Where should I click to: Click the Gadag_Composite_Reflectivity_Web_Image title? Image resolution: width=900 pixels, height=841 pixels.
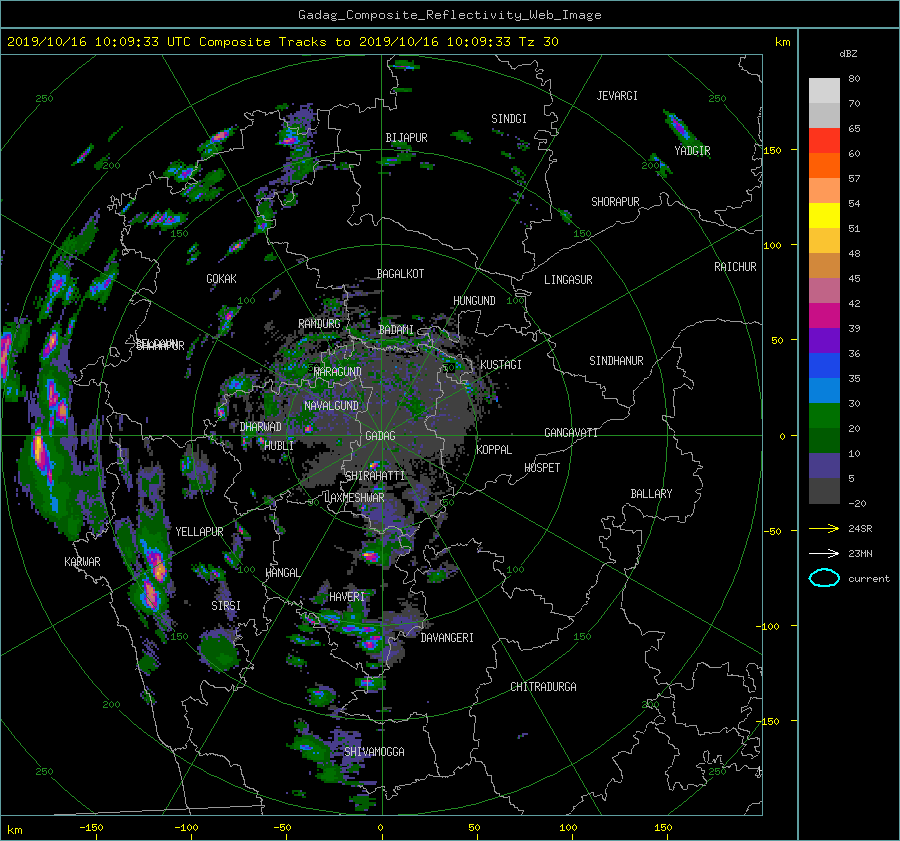point(449,15)
